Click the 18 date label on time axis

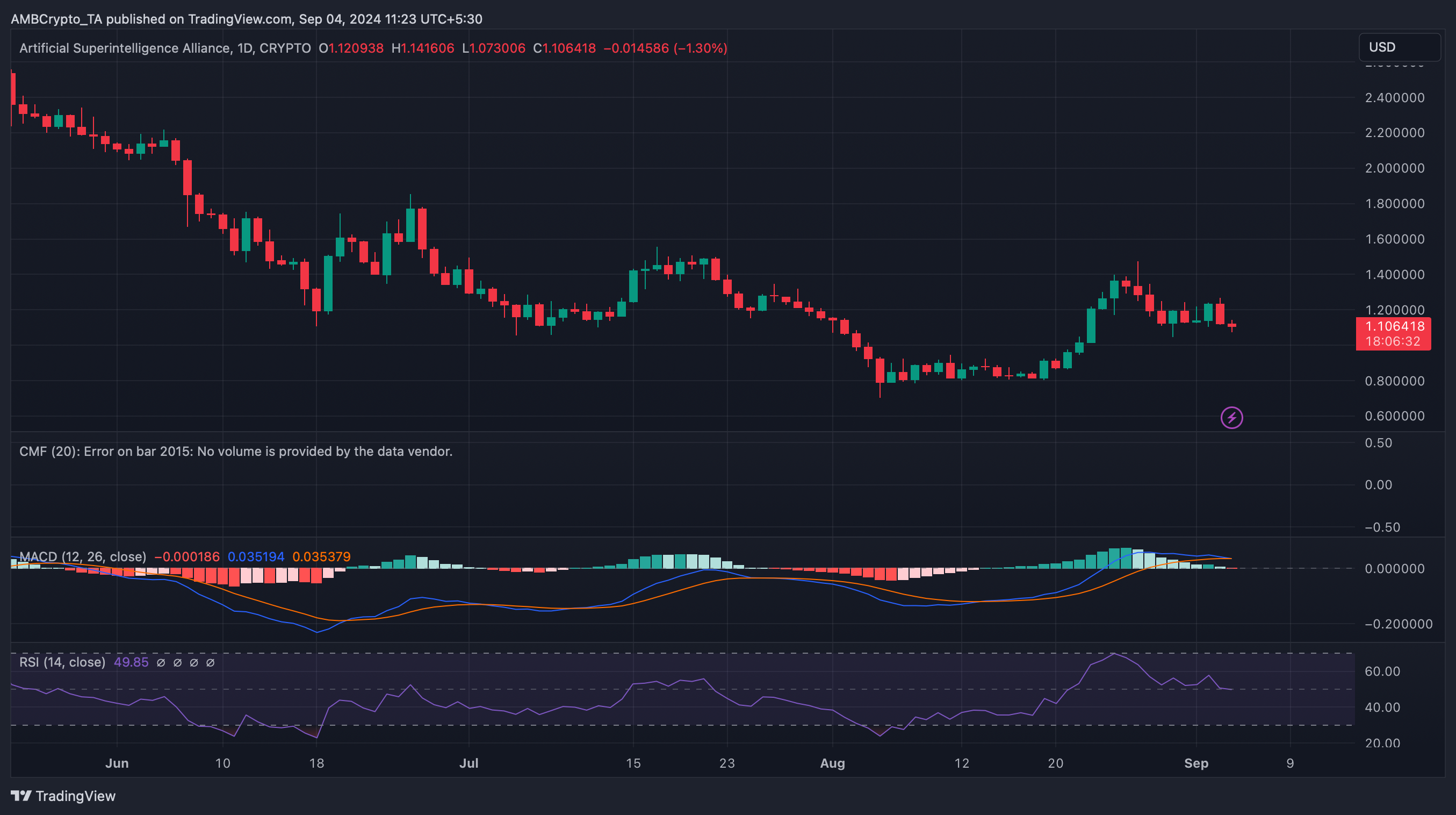pos(316,763)
